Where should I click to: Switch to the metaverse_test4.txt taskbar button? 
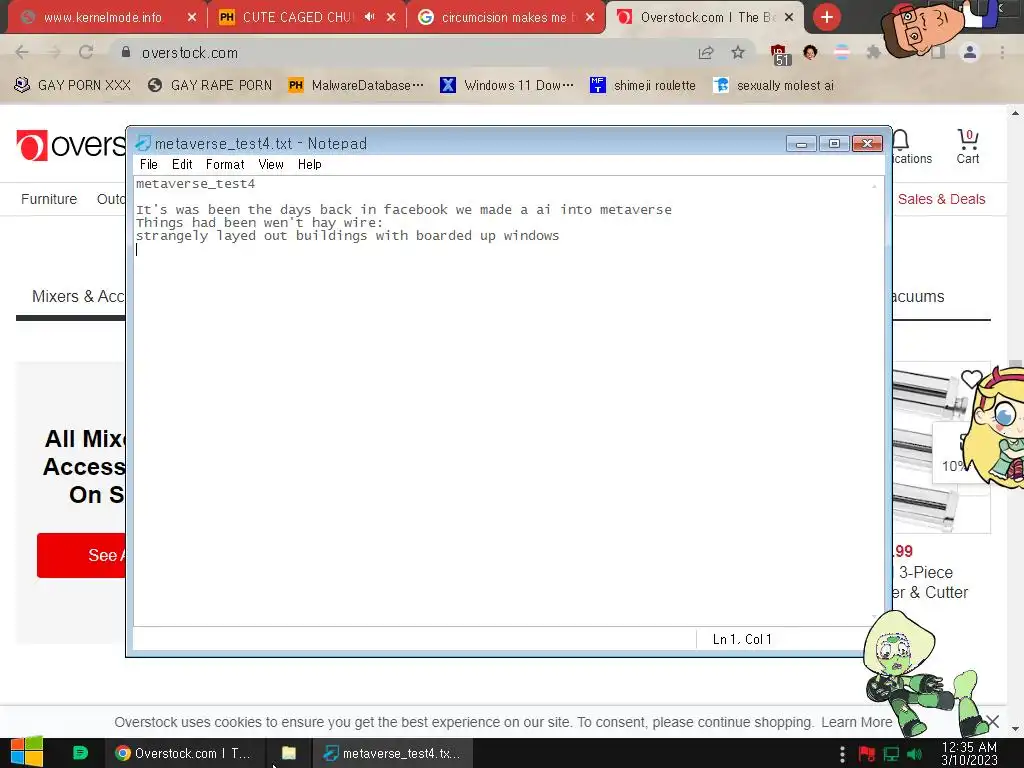click(392, 753)
